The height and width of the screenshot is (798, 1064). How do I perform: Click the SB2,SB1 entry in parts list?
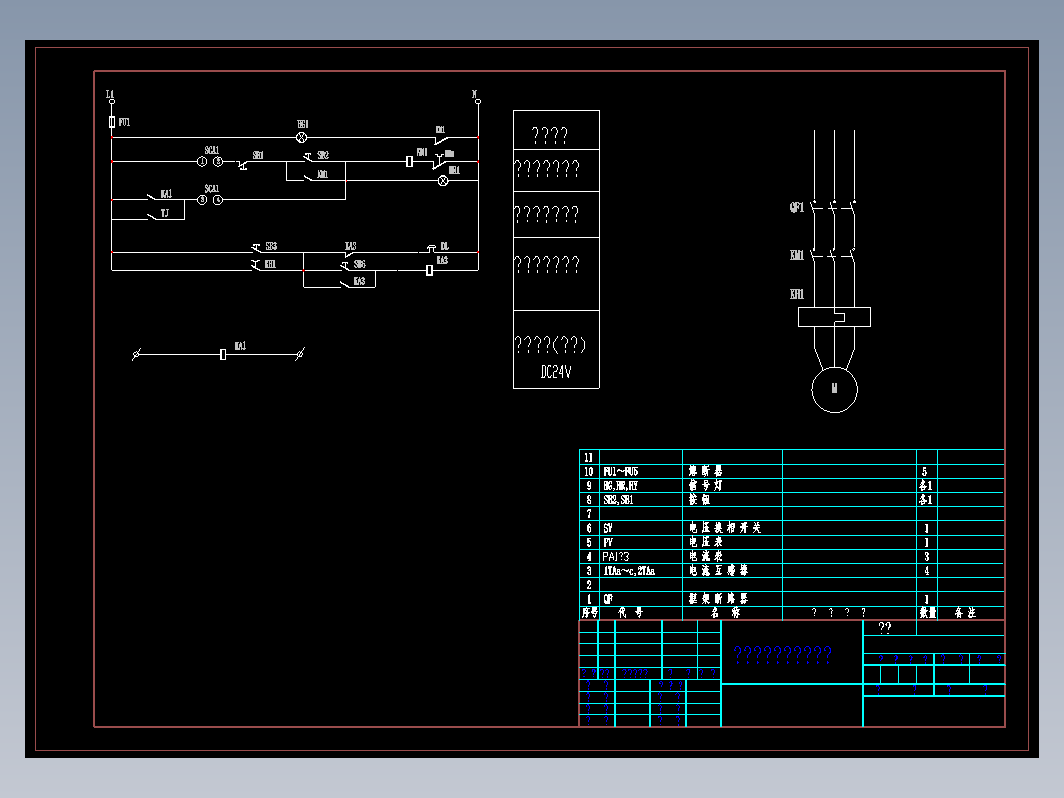click(x=618, y=500)
